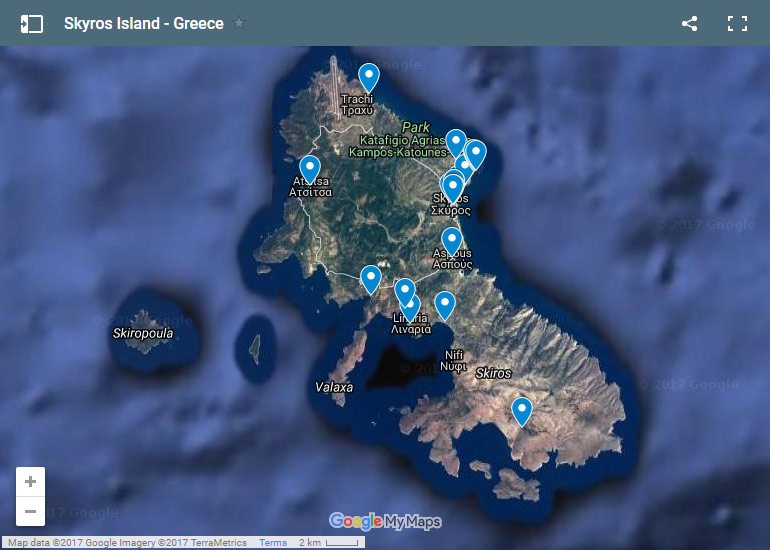Viewport: 770px width, 550px height.
Task: Click the Valaxa island label
Action: (x=334, y=387)
